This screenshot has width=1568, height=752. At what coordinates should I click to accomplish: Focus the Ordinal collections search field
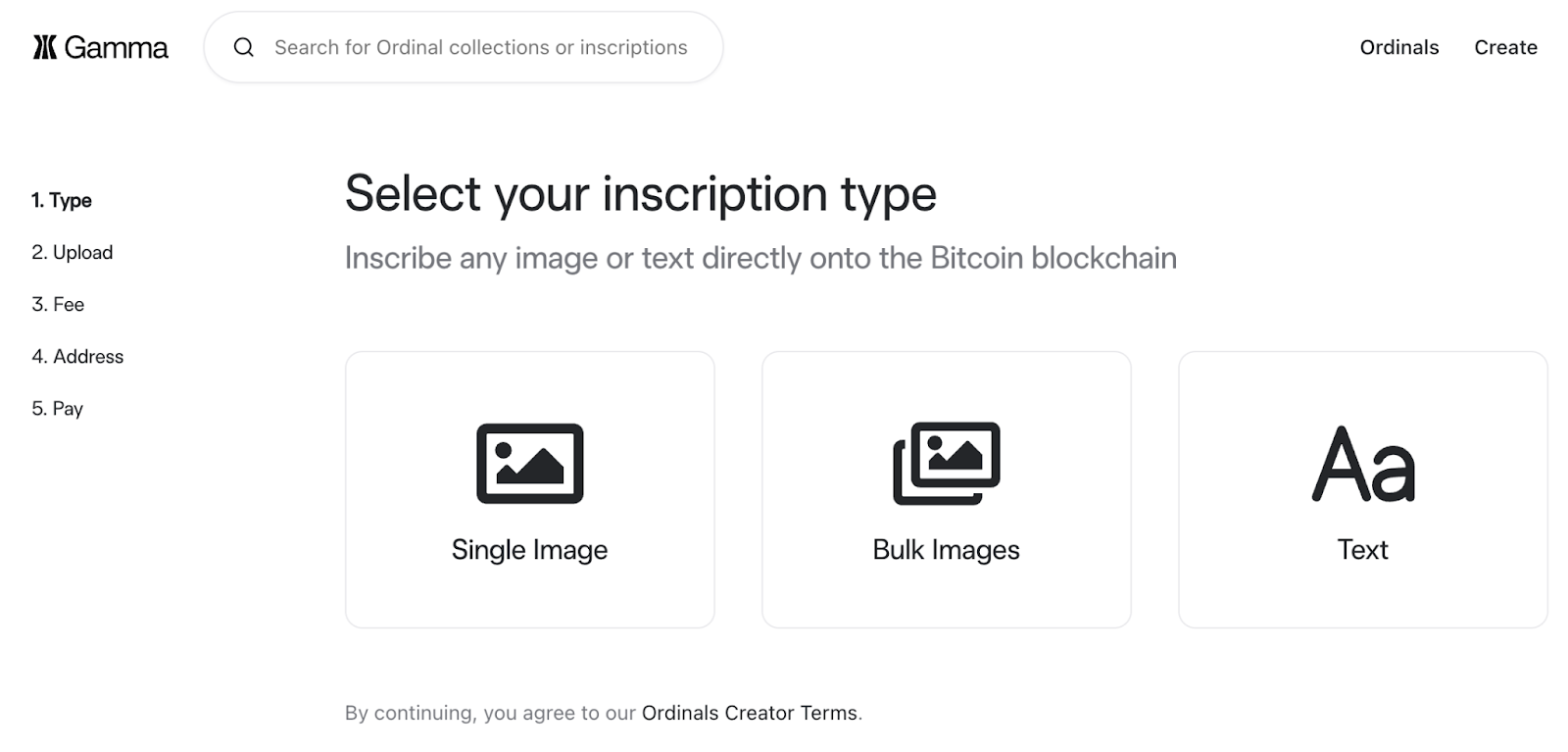tap(480, 47)
